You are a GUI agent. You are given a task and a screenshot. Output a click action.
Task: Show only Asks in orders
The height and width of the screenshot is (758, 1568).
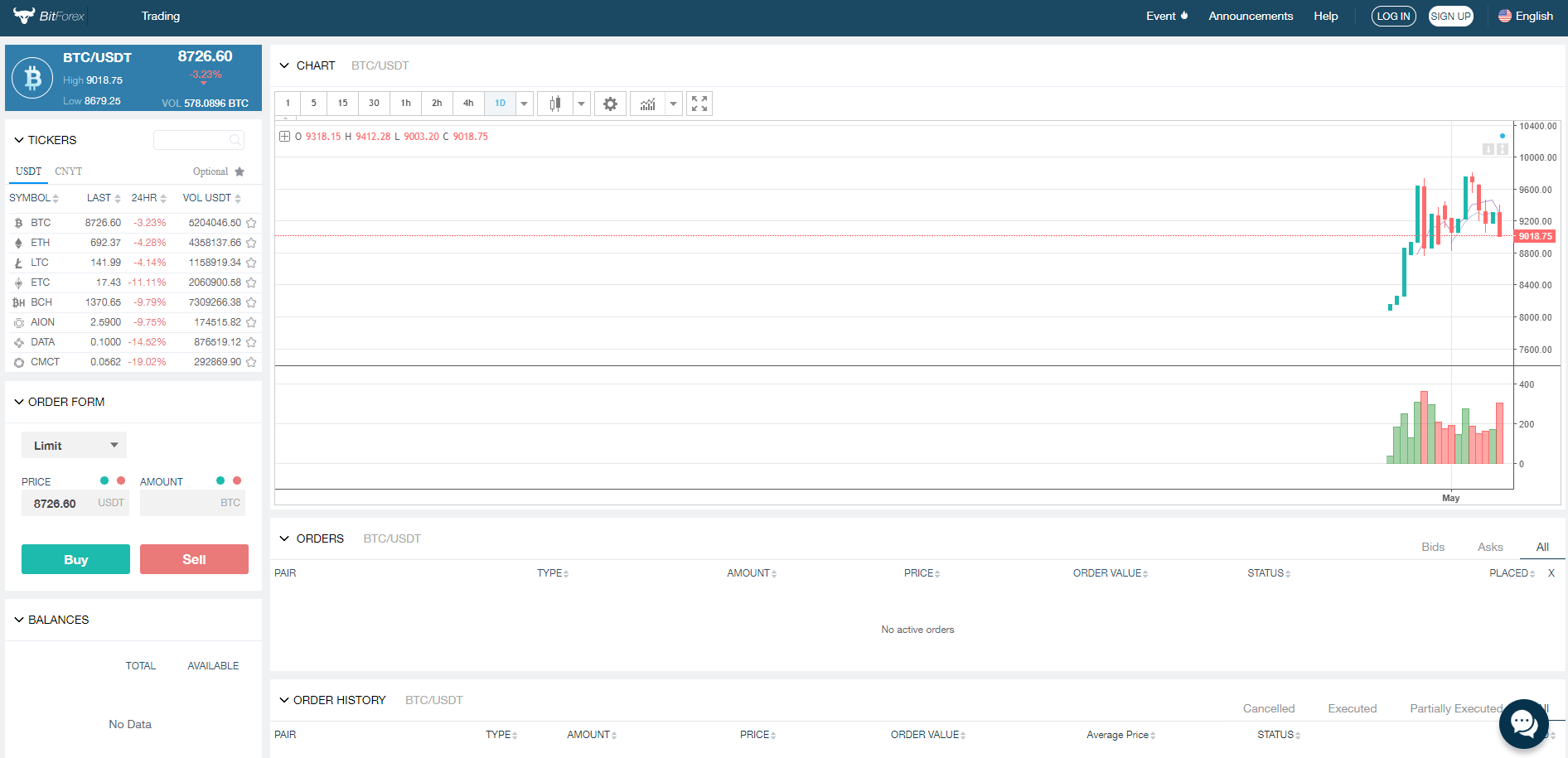[x=1490, y=547]
